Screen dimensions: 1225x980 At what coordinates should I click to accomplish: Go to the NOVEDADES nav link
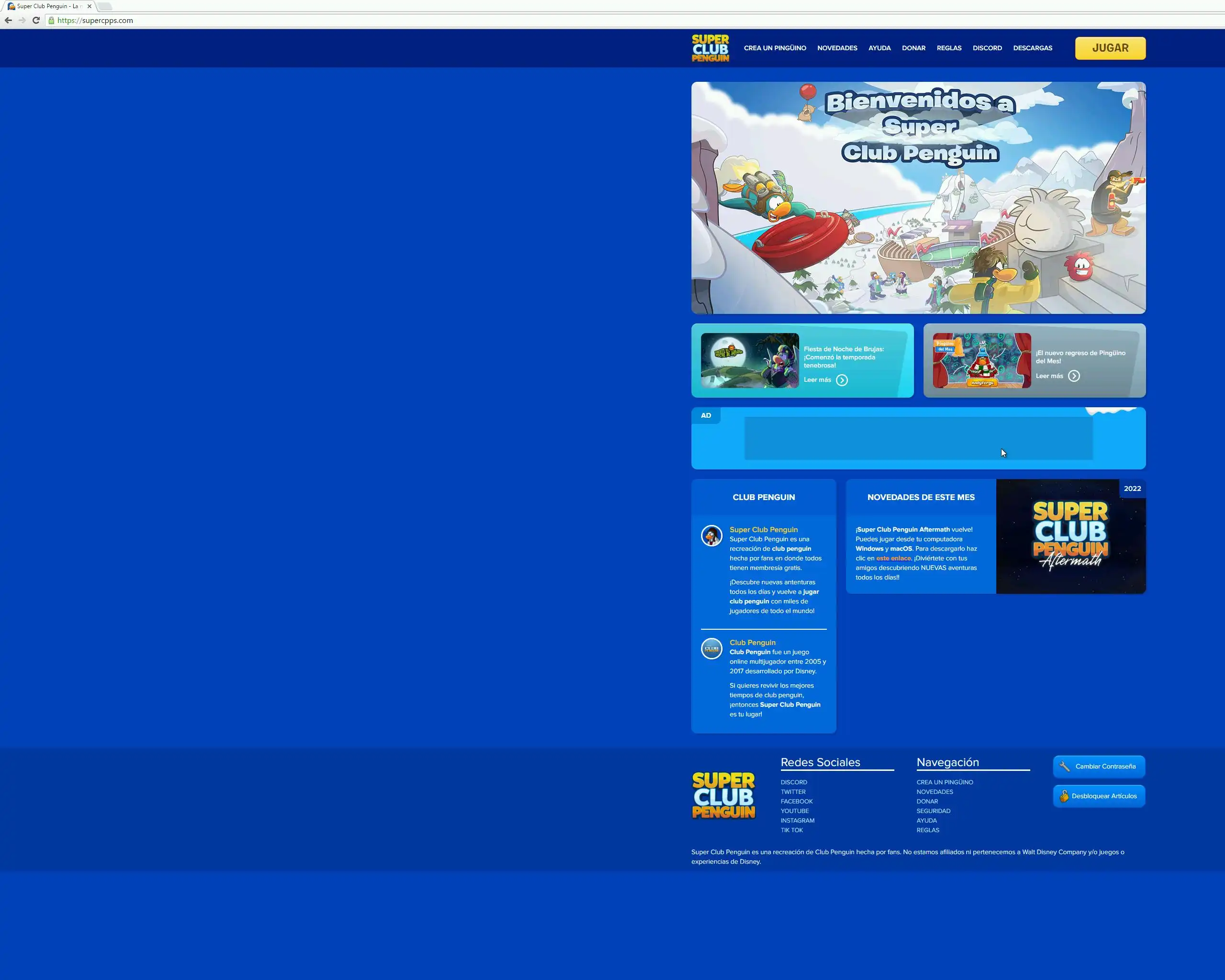tap(837, 48)
